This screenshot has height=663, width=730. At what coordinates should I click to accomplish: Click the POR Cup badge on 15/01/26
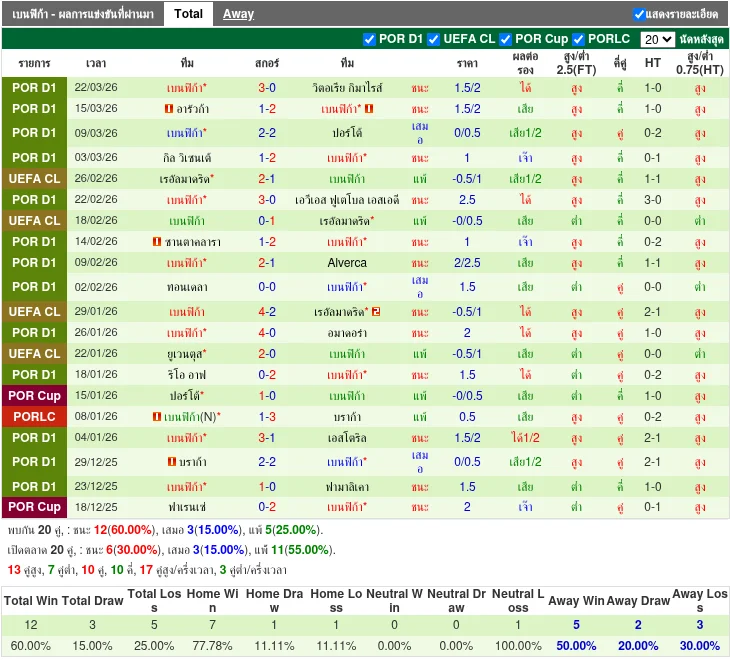click(x=34, y=396)
